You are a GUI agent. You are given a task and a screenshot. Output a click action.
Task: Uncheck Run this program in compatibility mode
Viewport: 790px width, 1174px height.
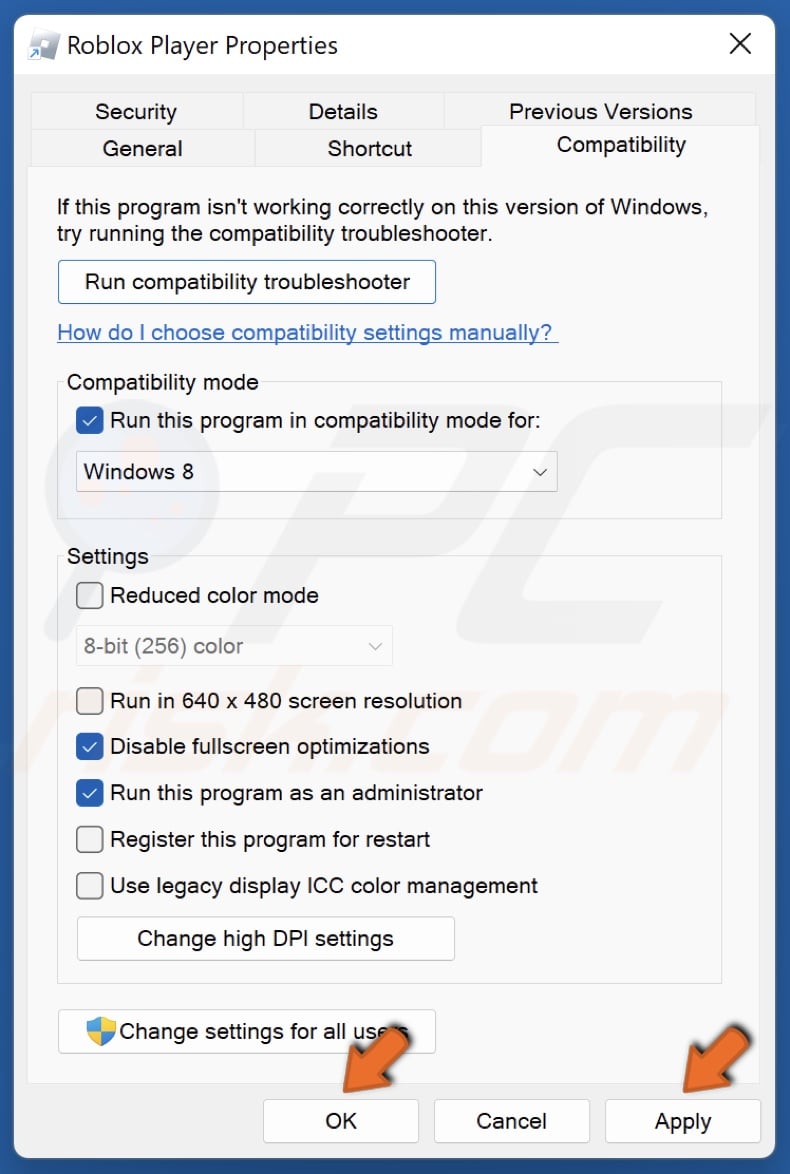pos(89,420)
